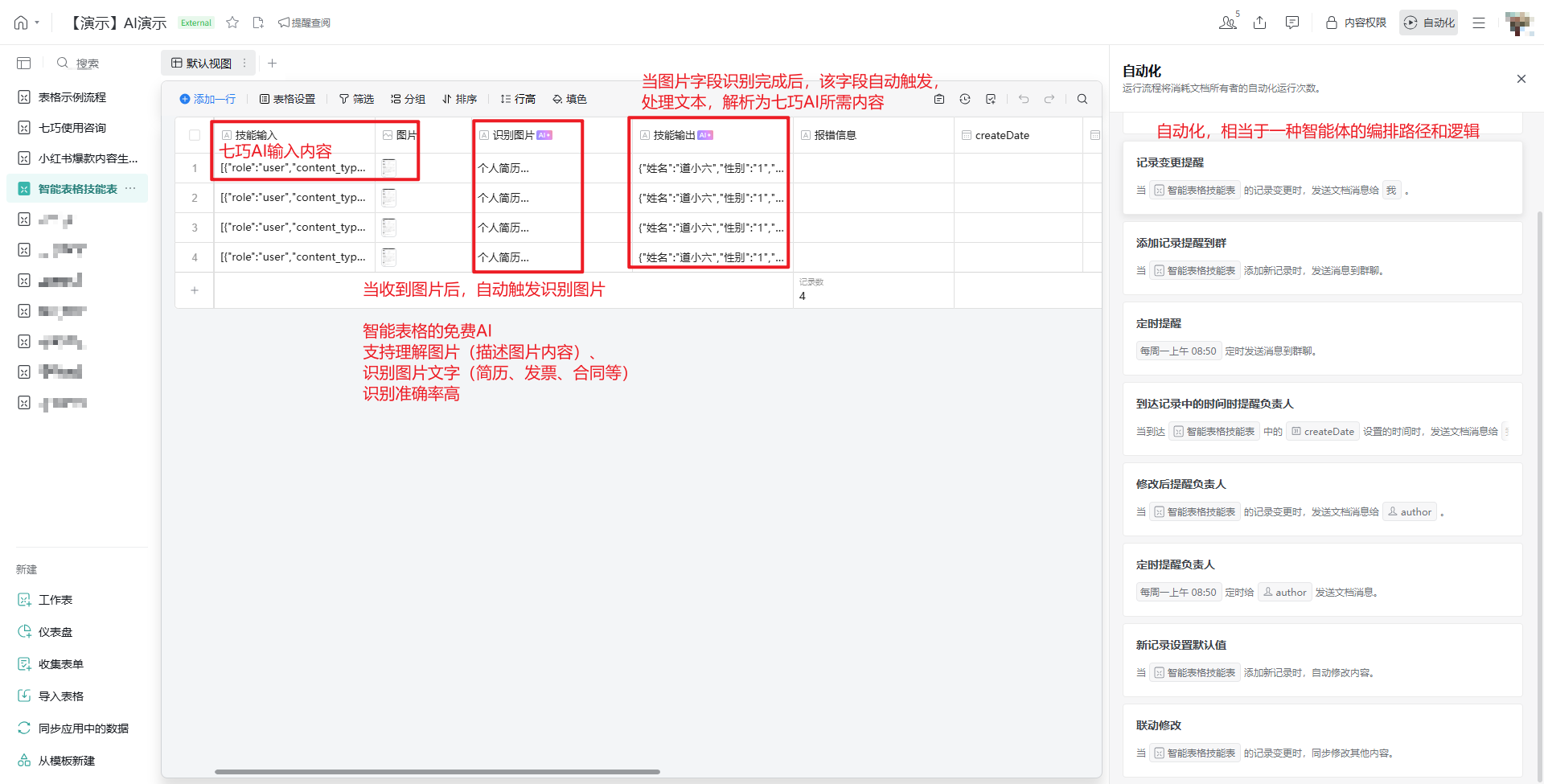This screenshot has width=1544, height=784.
Task: Open the collaborators icon showing 5
Action: click(1228, 23)
